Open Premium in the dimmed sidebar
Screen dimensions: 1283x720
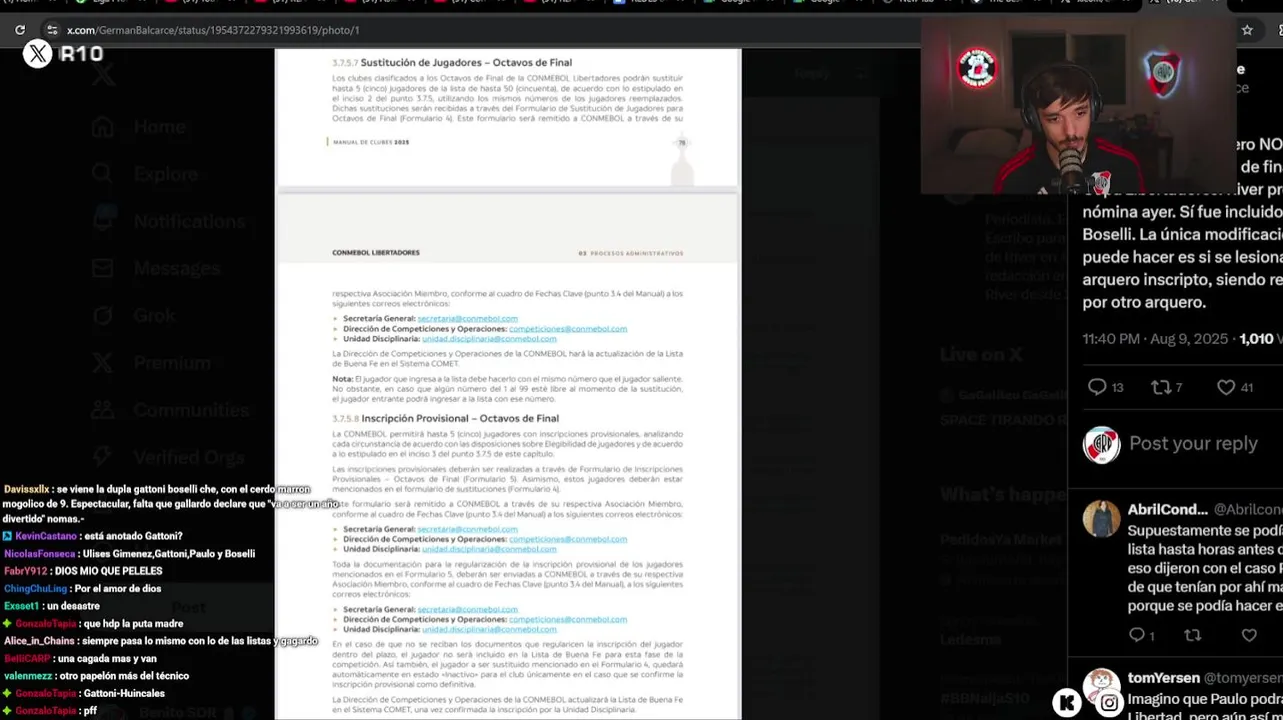[x=151, y=362]
